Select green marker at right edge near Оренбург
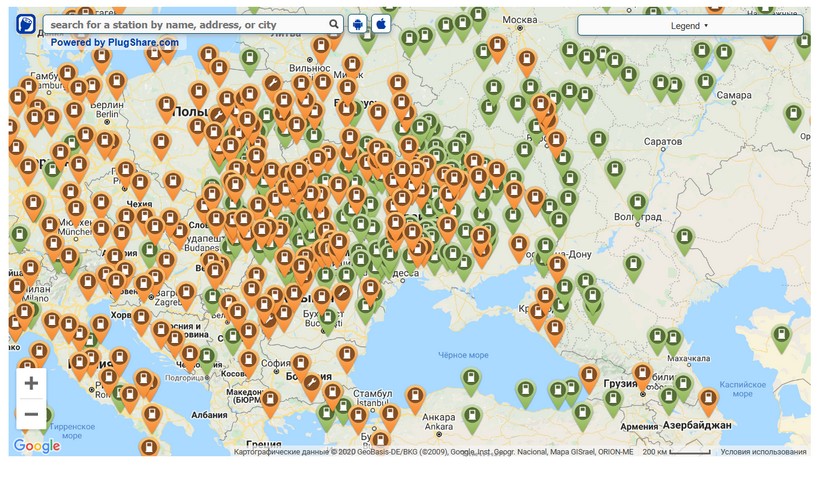Viewport: 823px width, 487px height. point(793,117)
